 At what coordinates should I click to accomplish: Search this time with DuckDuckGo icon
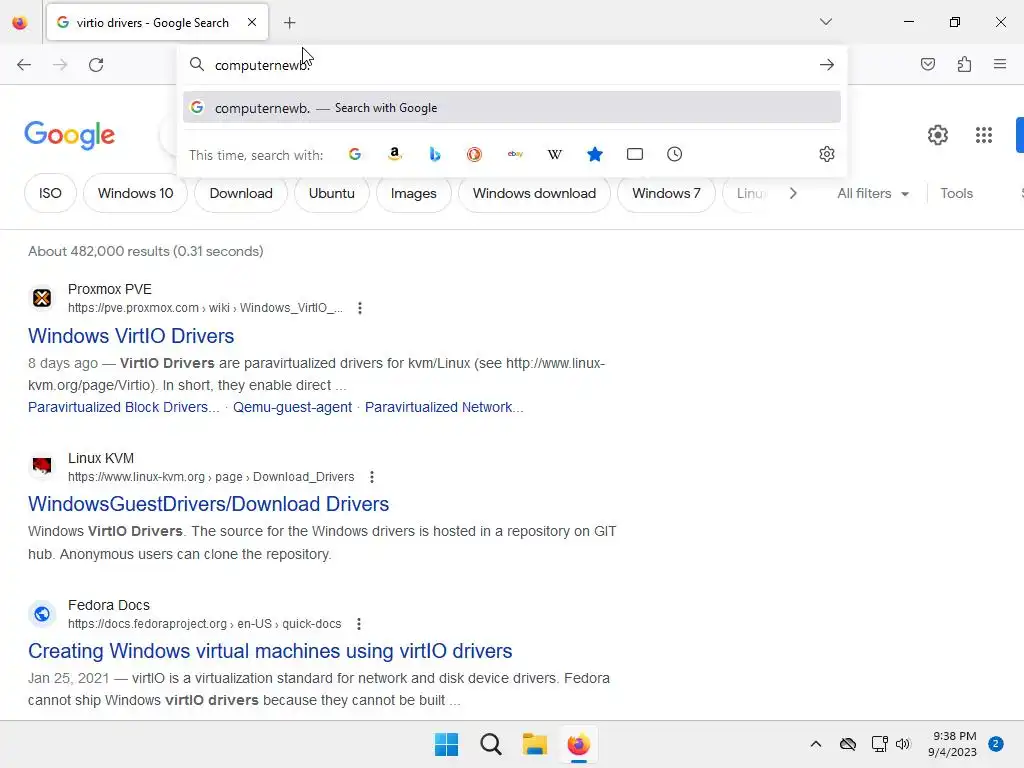click(x=475, y=154)
